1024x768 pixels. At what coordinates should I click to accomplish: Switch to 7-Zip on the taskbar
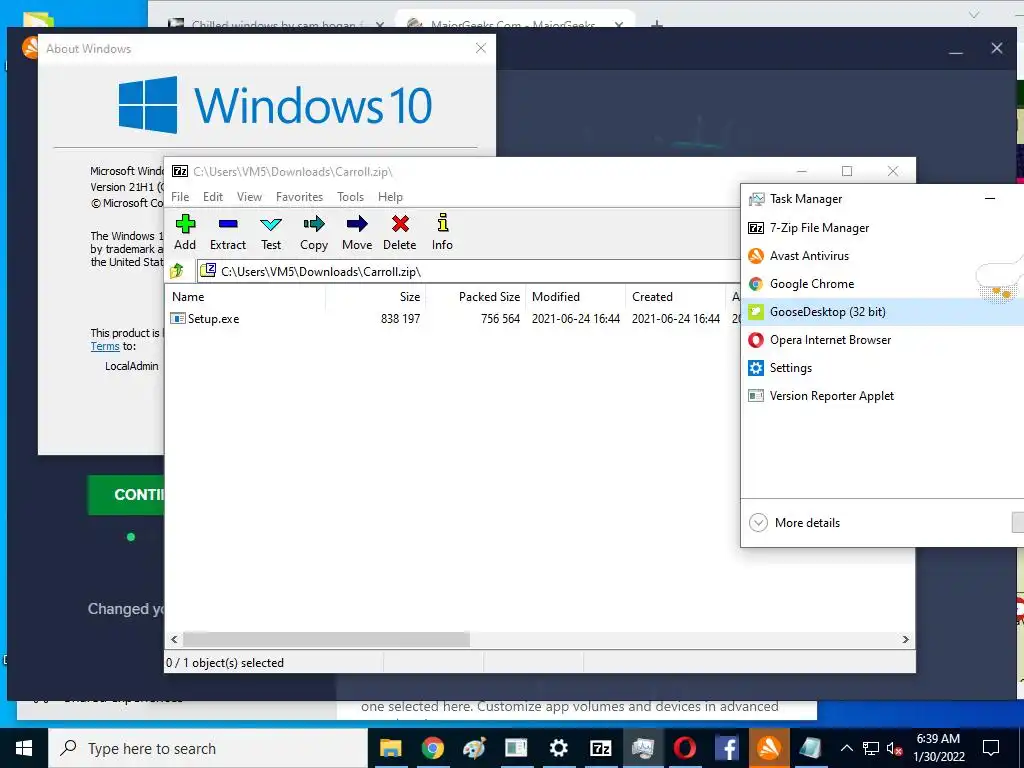click(600, 748)
